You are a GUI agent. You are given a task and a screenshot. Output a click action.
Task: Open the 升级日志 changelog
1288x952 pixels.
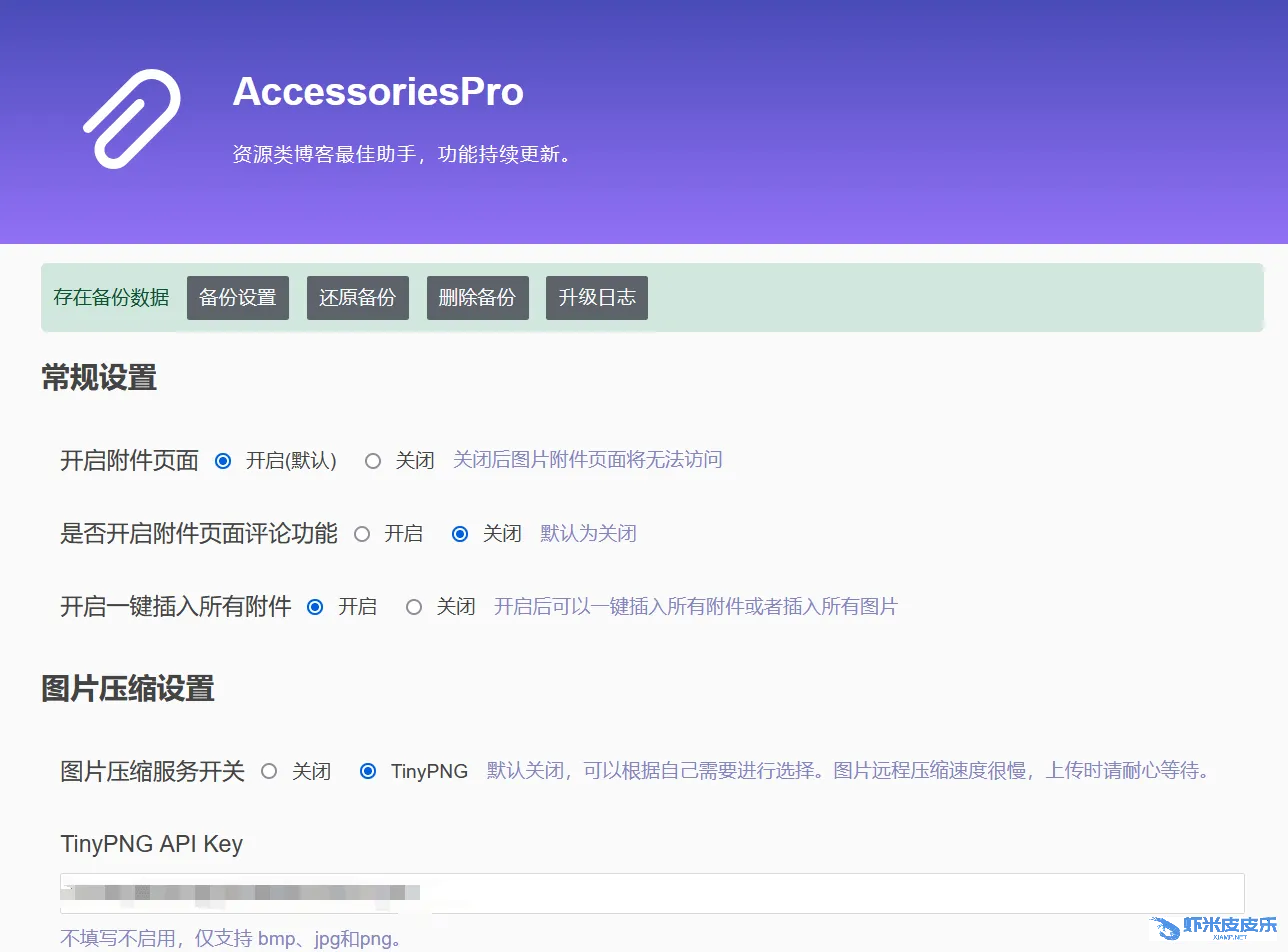pyautogui.click(x=597, y=298)
